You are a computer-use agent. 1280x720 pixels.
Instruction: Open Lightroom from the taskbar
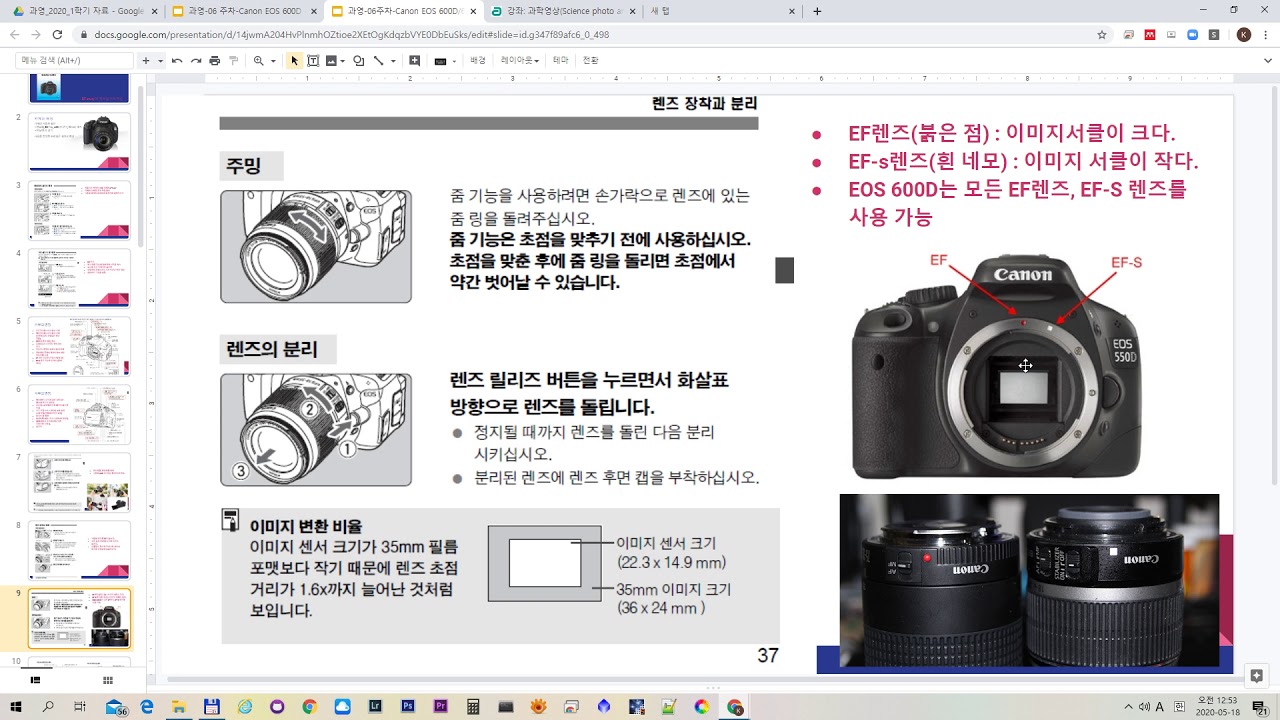pyautogui.click(x=374, y=706)
